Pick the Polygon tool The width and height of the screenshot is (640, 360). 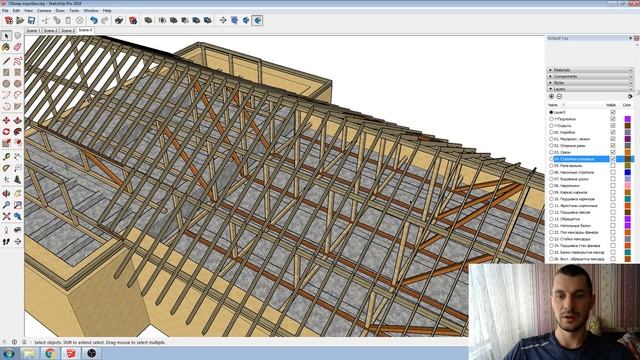click(18, 84)
